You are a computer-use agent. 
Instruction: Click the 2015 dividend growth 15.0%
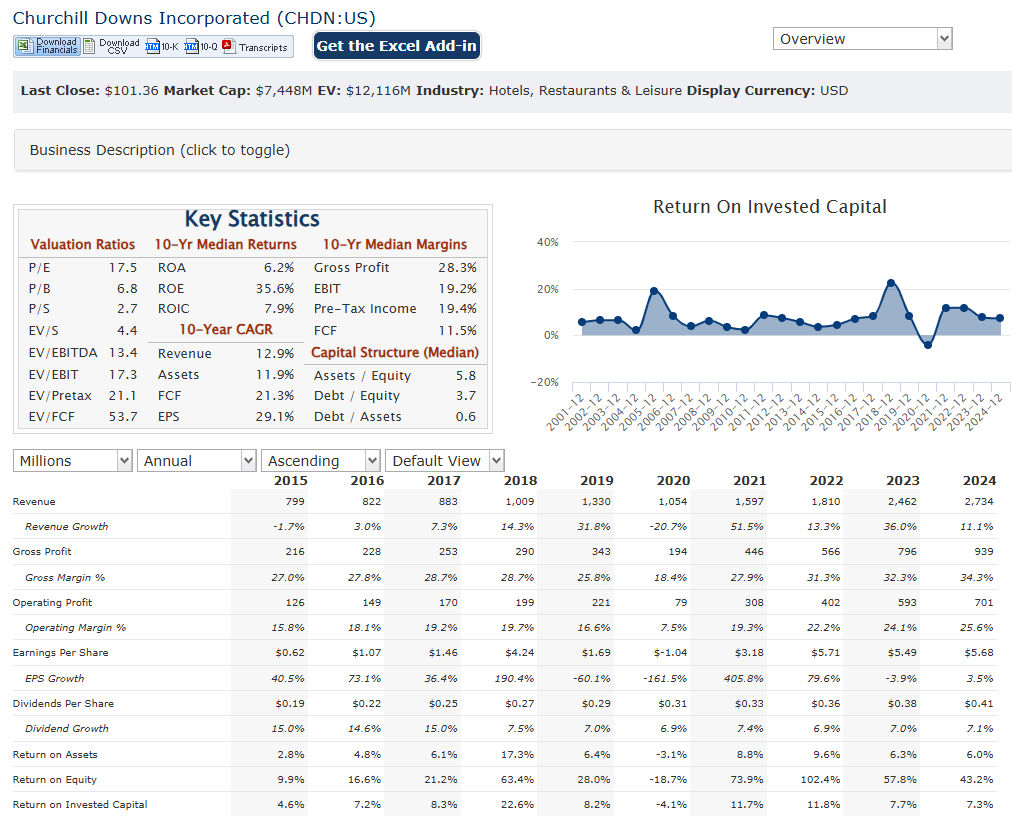[288, 729]
